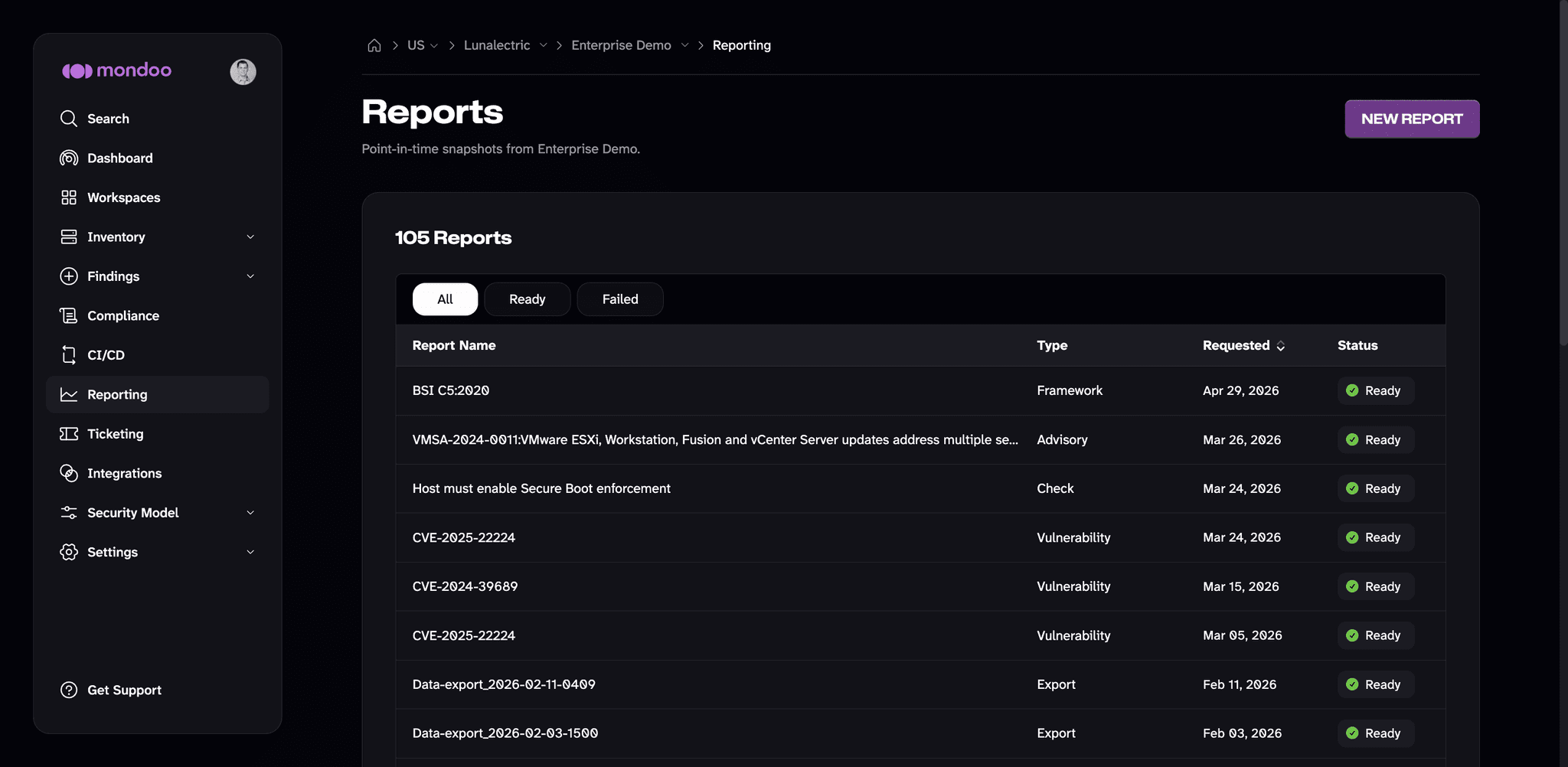This screenshot has width=1568, height=767.
Task: Click Lunalectric breadcrumb link
Action: [x=497, y=45]
